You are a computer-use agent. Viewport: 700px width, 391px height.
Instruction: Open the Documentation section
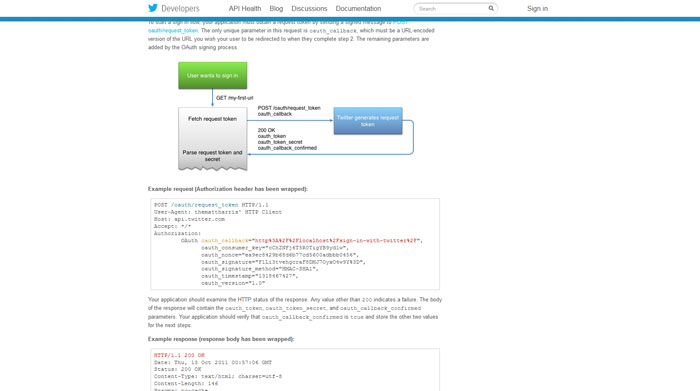pos(358,8)
